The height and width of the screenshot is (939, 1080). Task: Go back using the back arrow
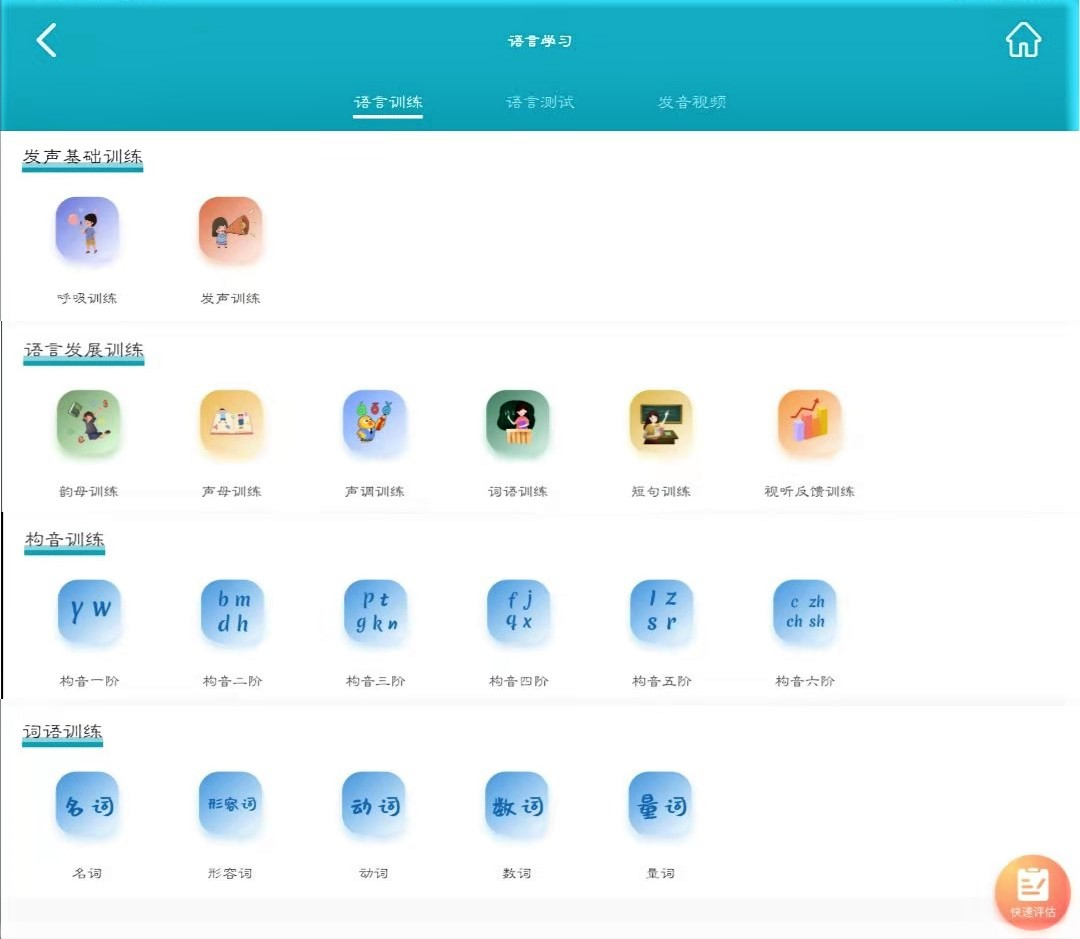pos(46,40)
